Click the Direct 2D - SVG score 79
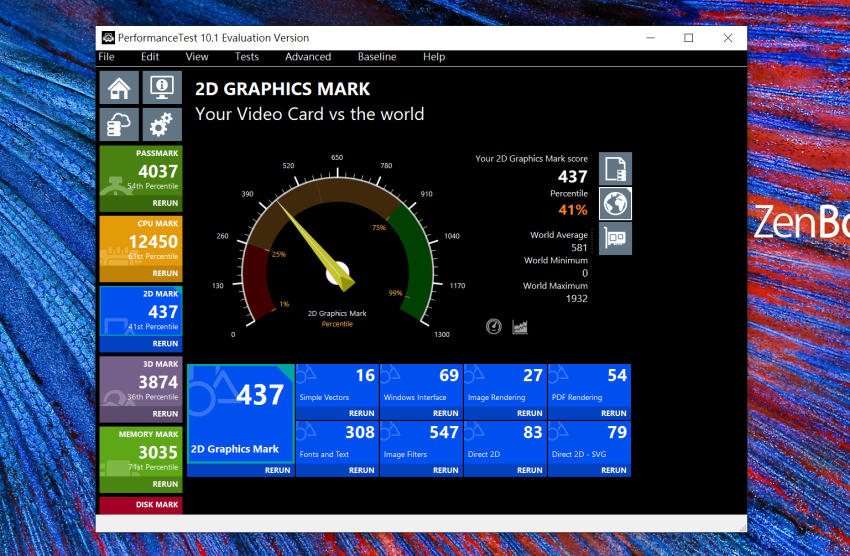The height and width of the screenshot is (556, 850). [x=617, y=432]
